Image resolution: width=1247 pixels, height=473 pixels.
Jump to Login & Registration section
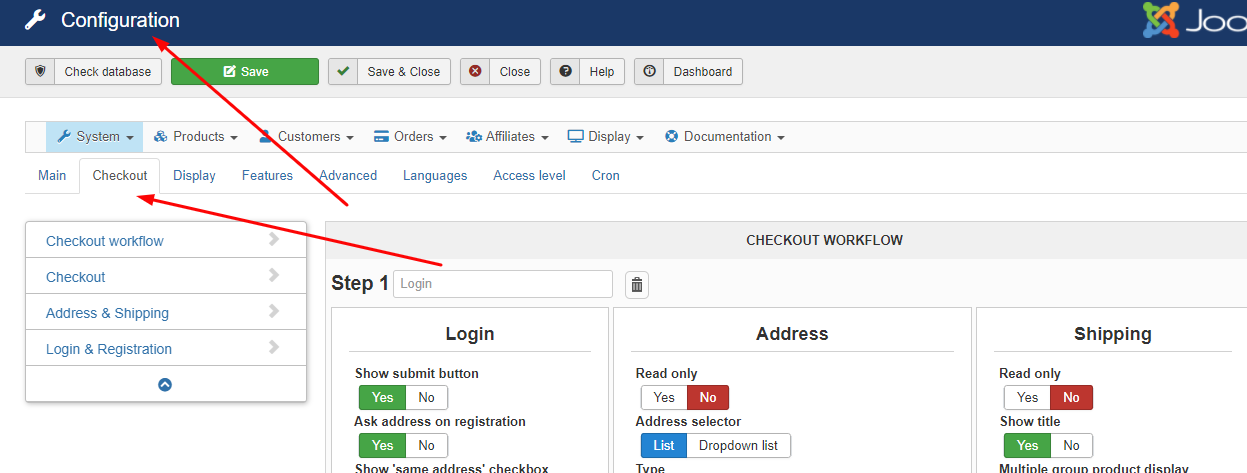109,349
